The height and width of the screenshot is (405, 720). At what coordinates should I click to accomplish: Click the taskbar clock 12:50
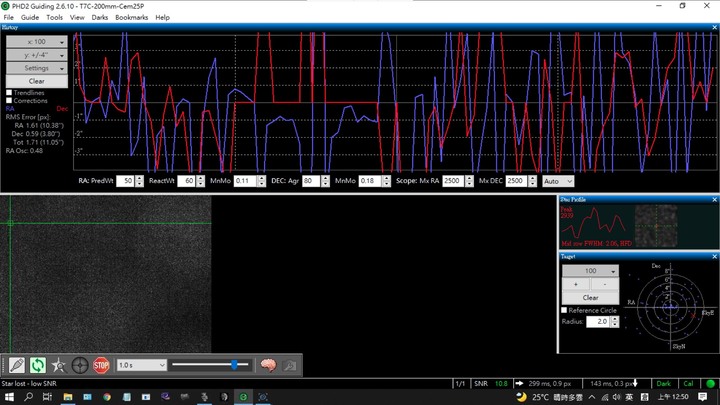point(673,397)
